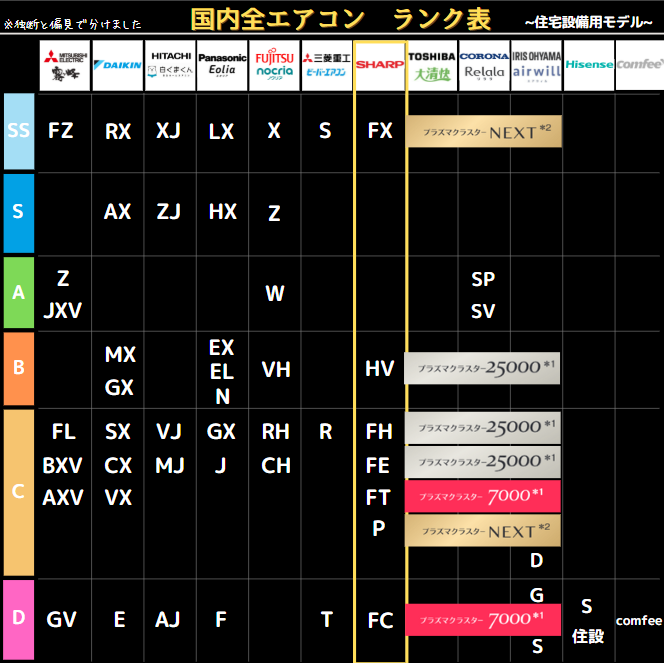Click the プラズマクラスター7000 banner beside FT
Viewport: 664px width, 663px height.
pos(483,496)
